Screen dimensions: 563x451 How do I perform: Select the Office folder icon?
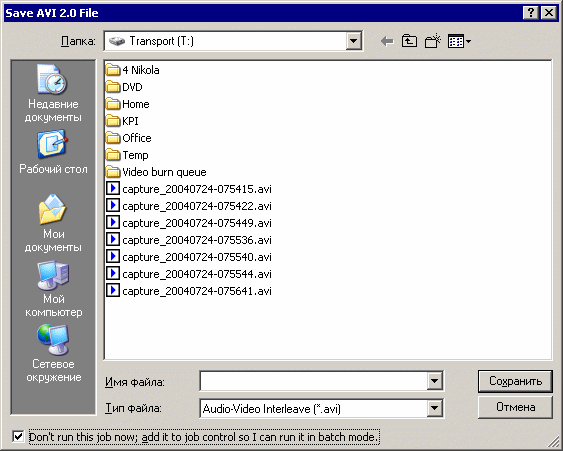(x=113, y=138)
